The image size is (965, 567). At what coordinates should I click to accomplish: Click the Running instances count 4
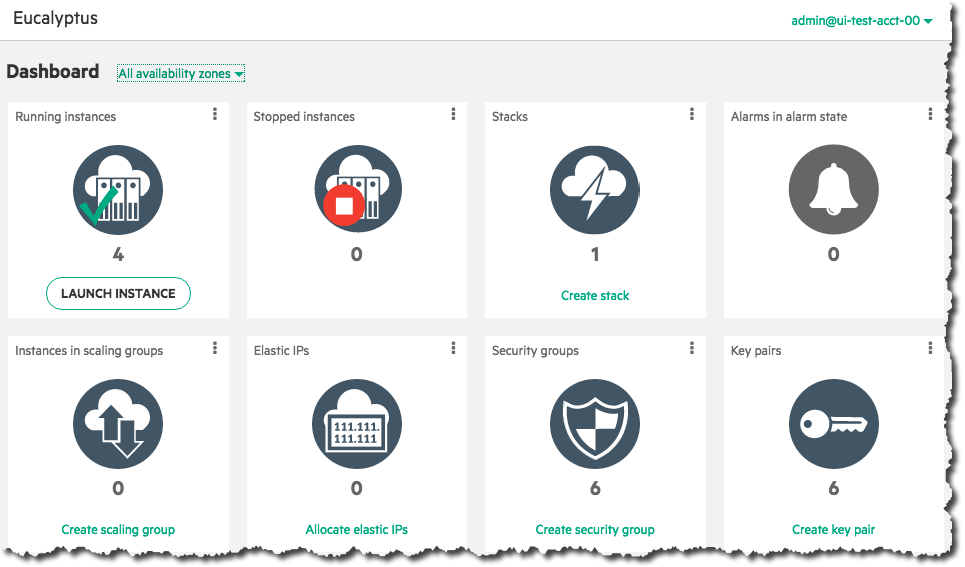[118, 254]
